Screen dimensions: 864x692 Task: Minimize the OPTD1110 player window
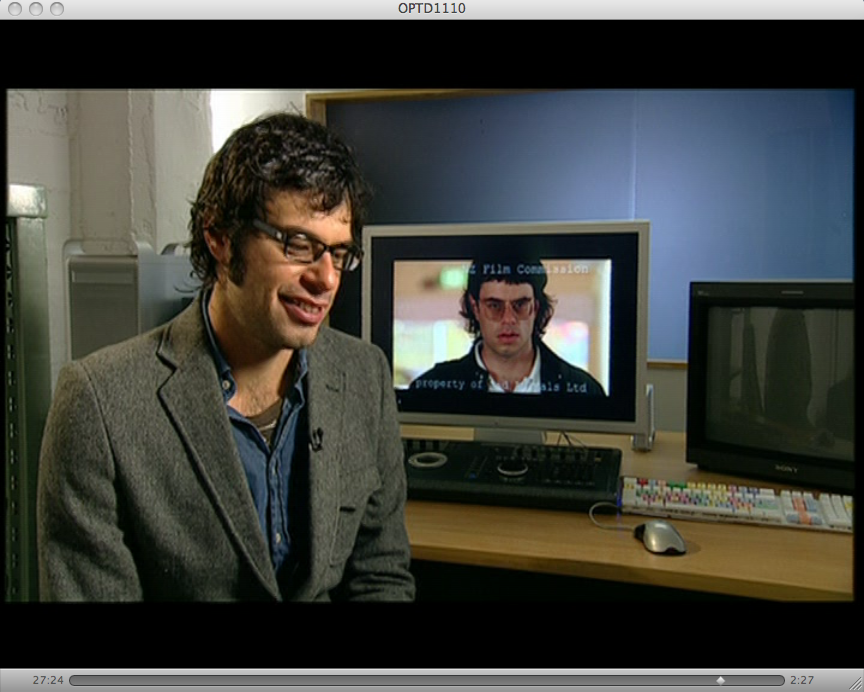(36, 9)
